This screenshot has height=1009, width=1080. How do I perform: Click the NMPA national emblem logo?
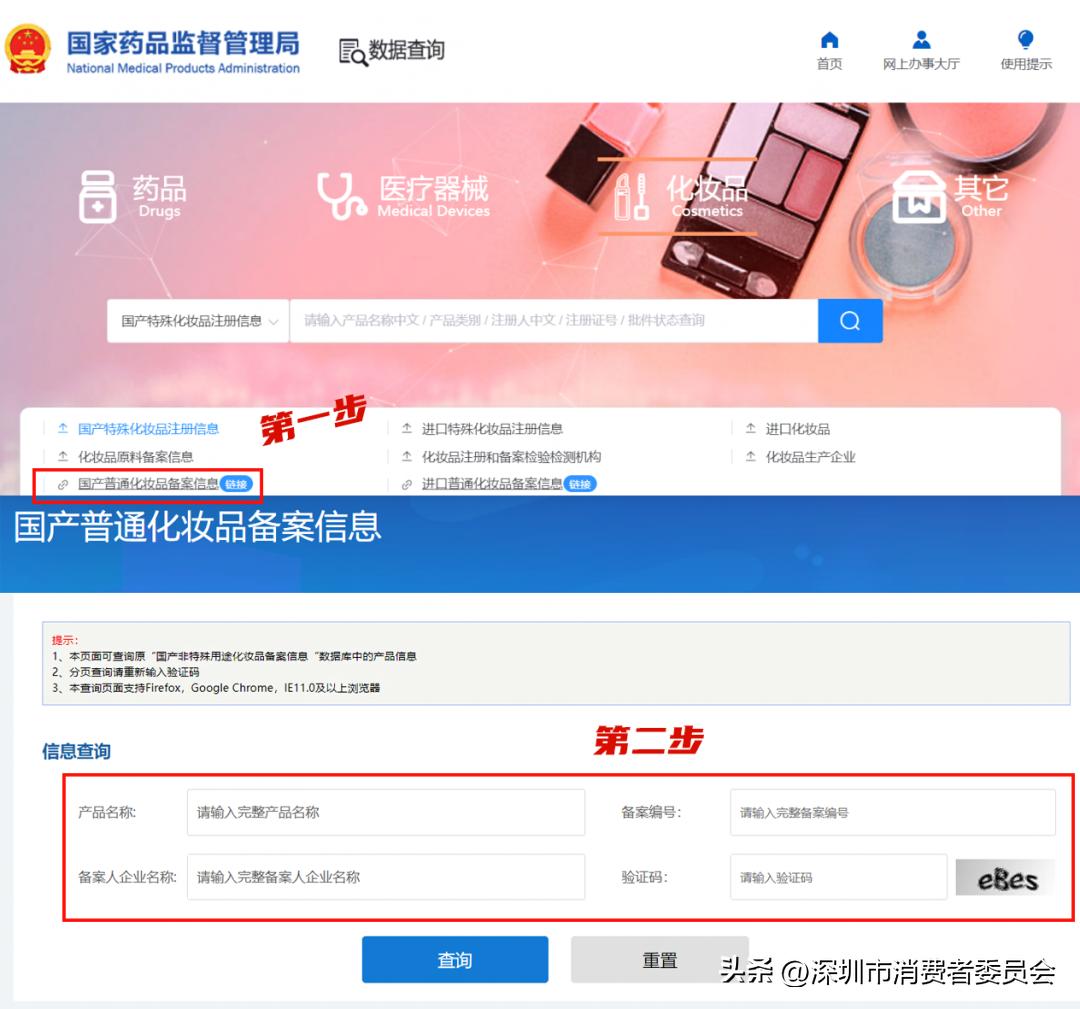coord(28,48)
